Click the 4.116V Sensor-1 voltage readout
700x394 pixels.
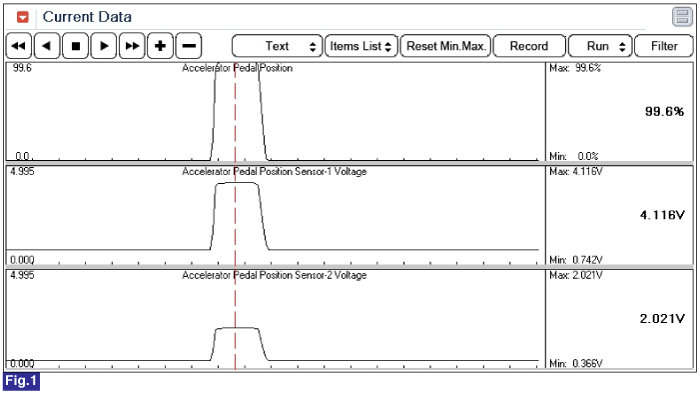pos(662,215)
